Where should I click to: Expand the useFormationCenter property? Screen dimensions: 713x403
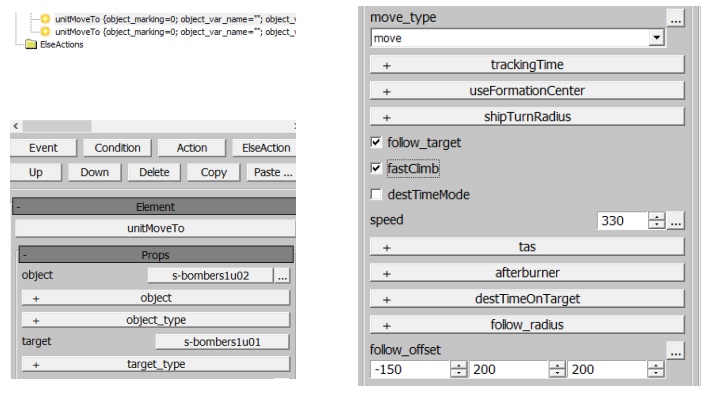(x=527, y=91)
